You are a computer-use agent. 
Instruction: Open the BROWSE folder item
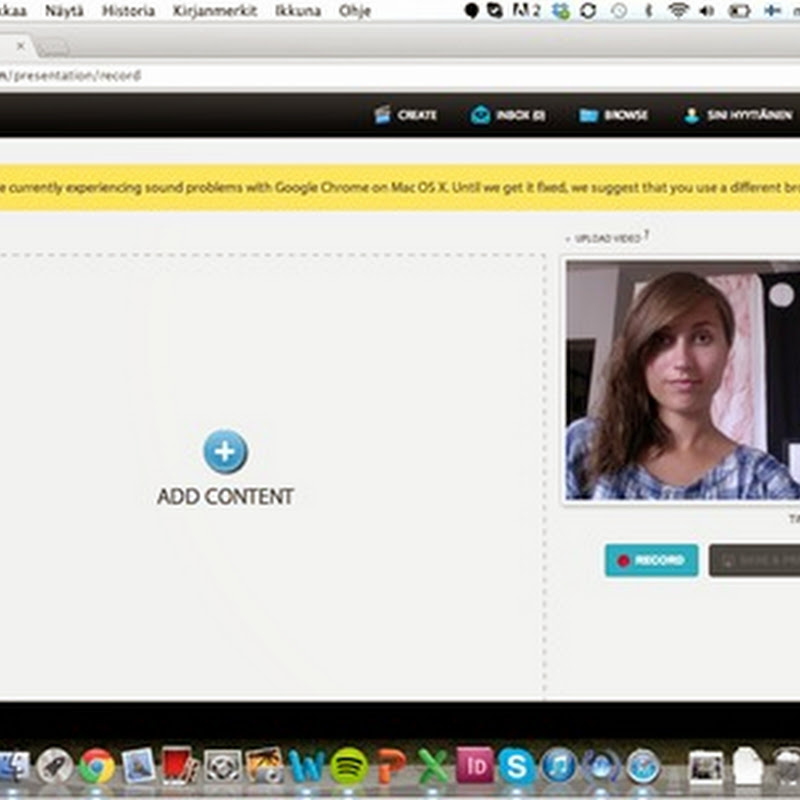point(613,115)
